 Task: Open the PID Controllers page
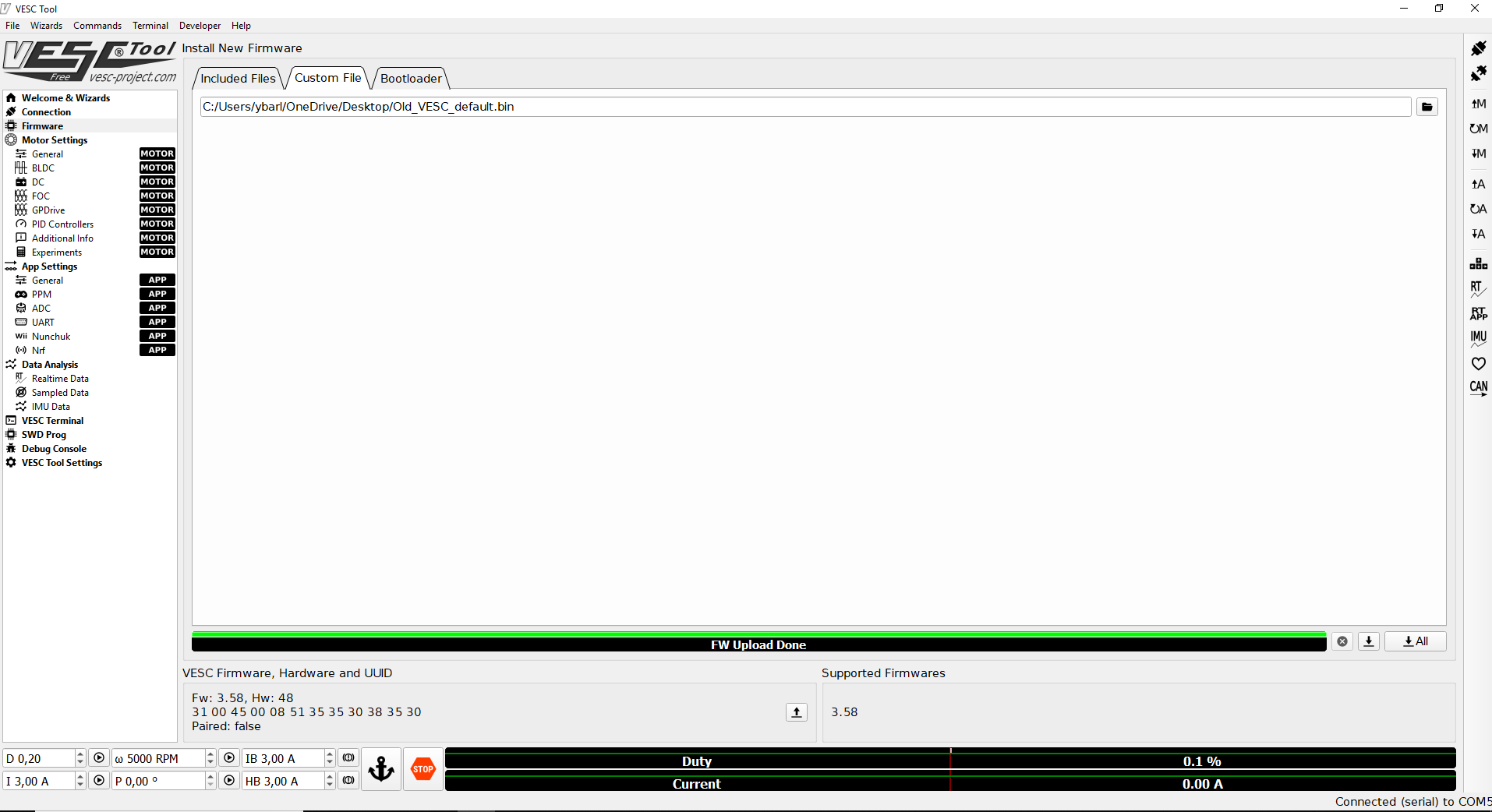90,224
